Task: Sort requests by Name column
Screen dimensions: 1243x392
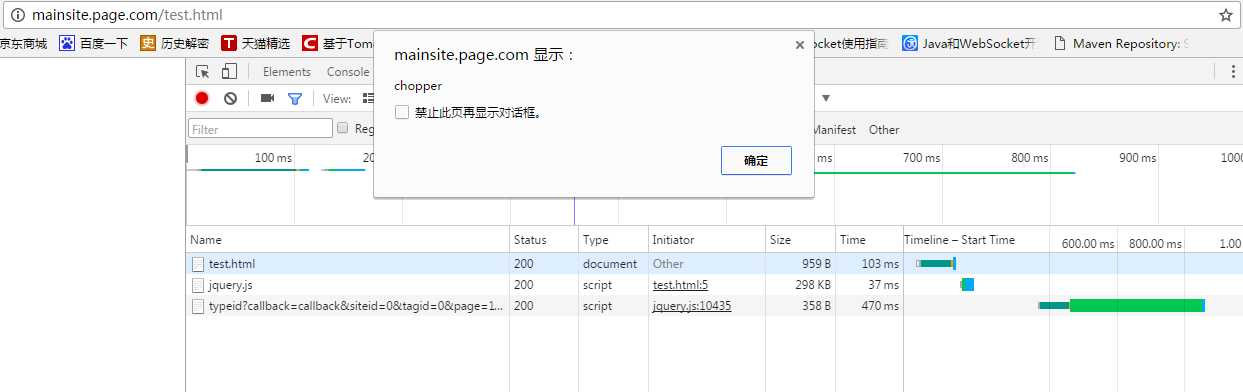Action: pos(347,240)
